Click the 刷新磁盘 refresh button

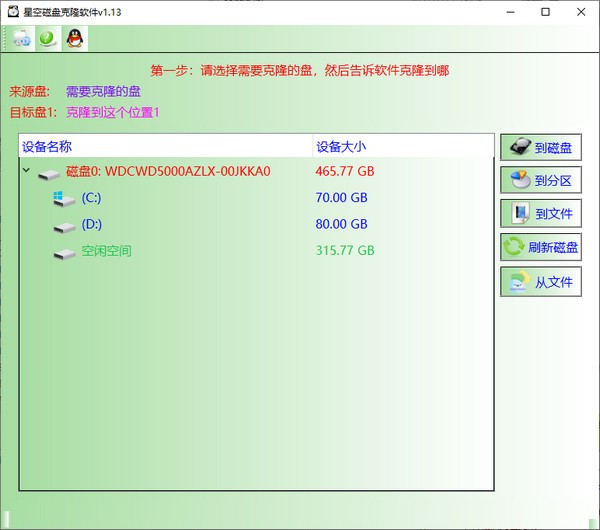coord(540,247)
